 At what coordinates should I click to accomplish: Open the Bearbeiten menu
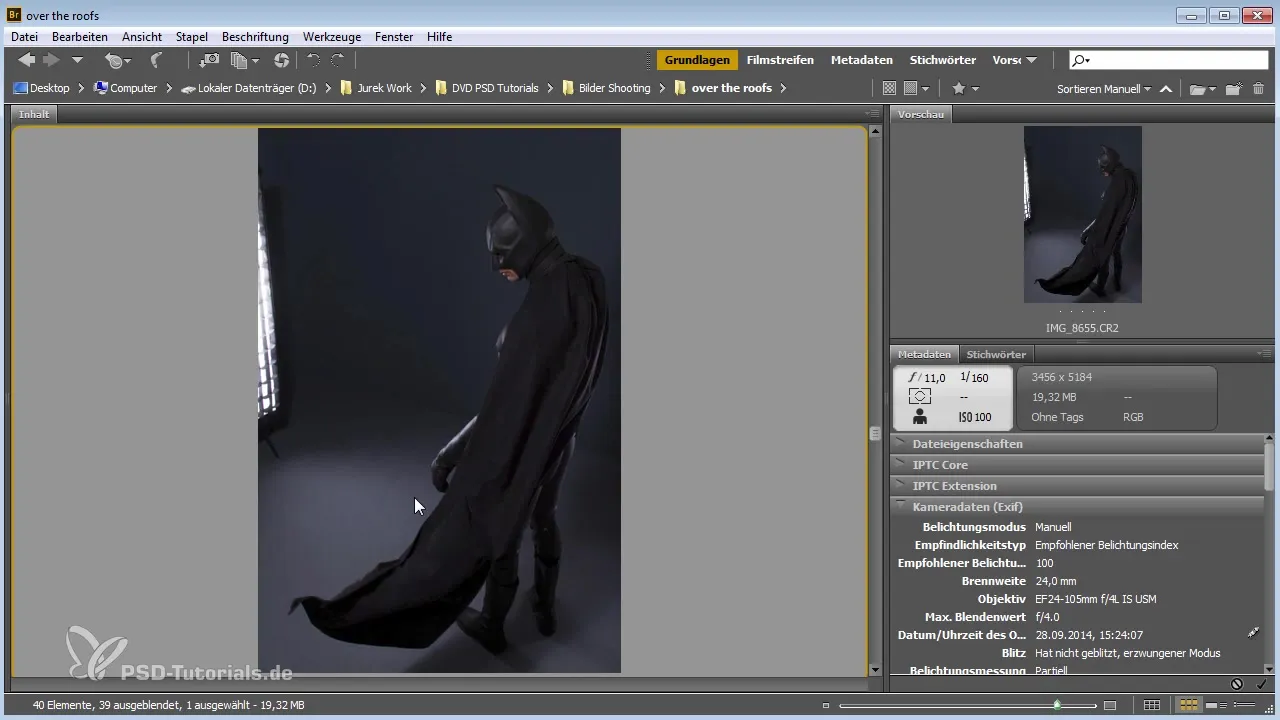(80, 37)
